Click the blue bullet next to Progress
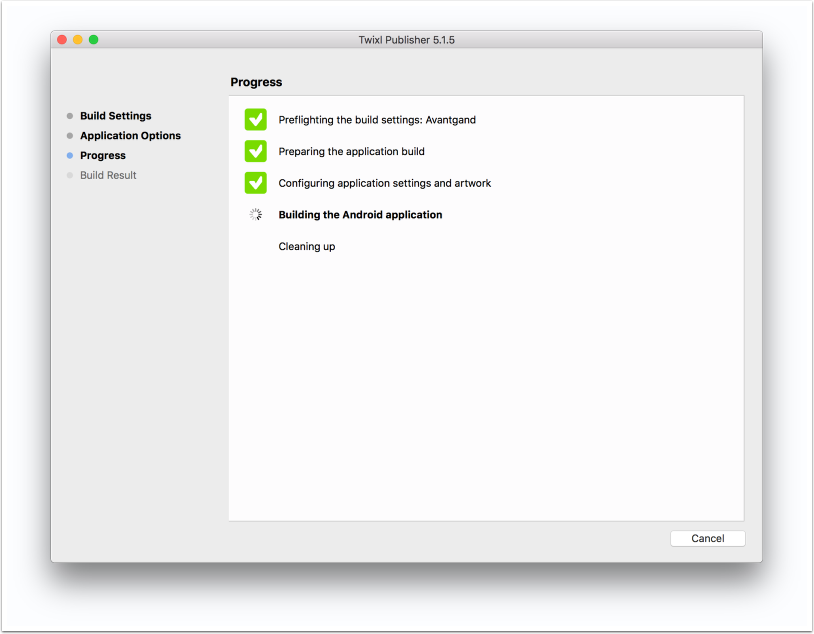This screenshot has height=634, width=814. point(70,155)
